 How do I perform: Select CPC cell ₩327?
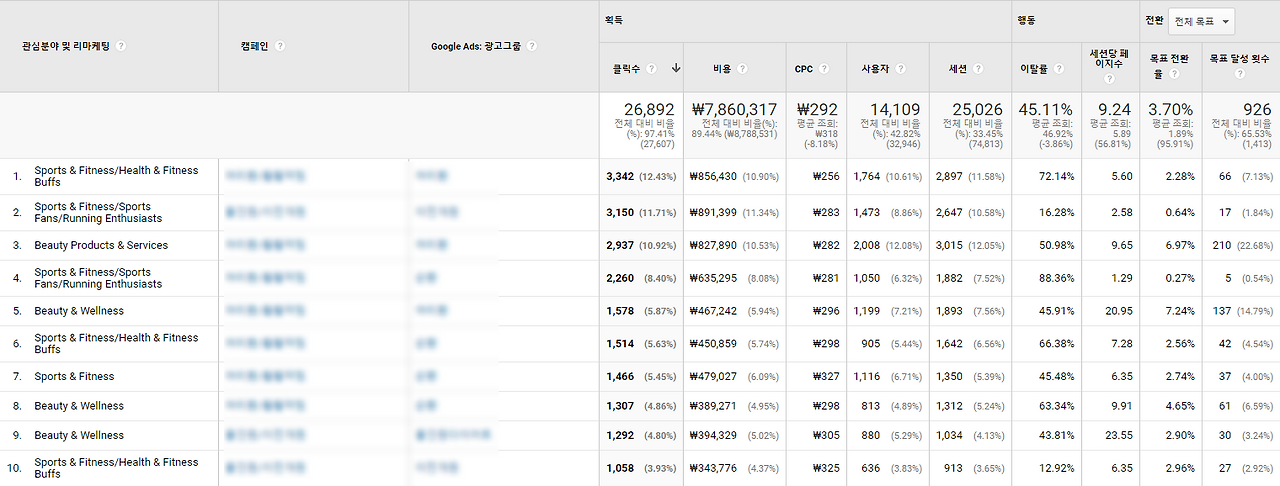826,377
